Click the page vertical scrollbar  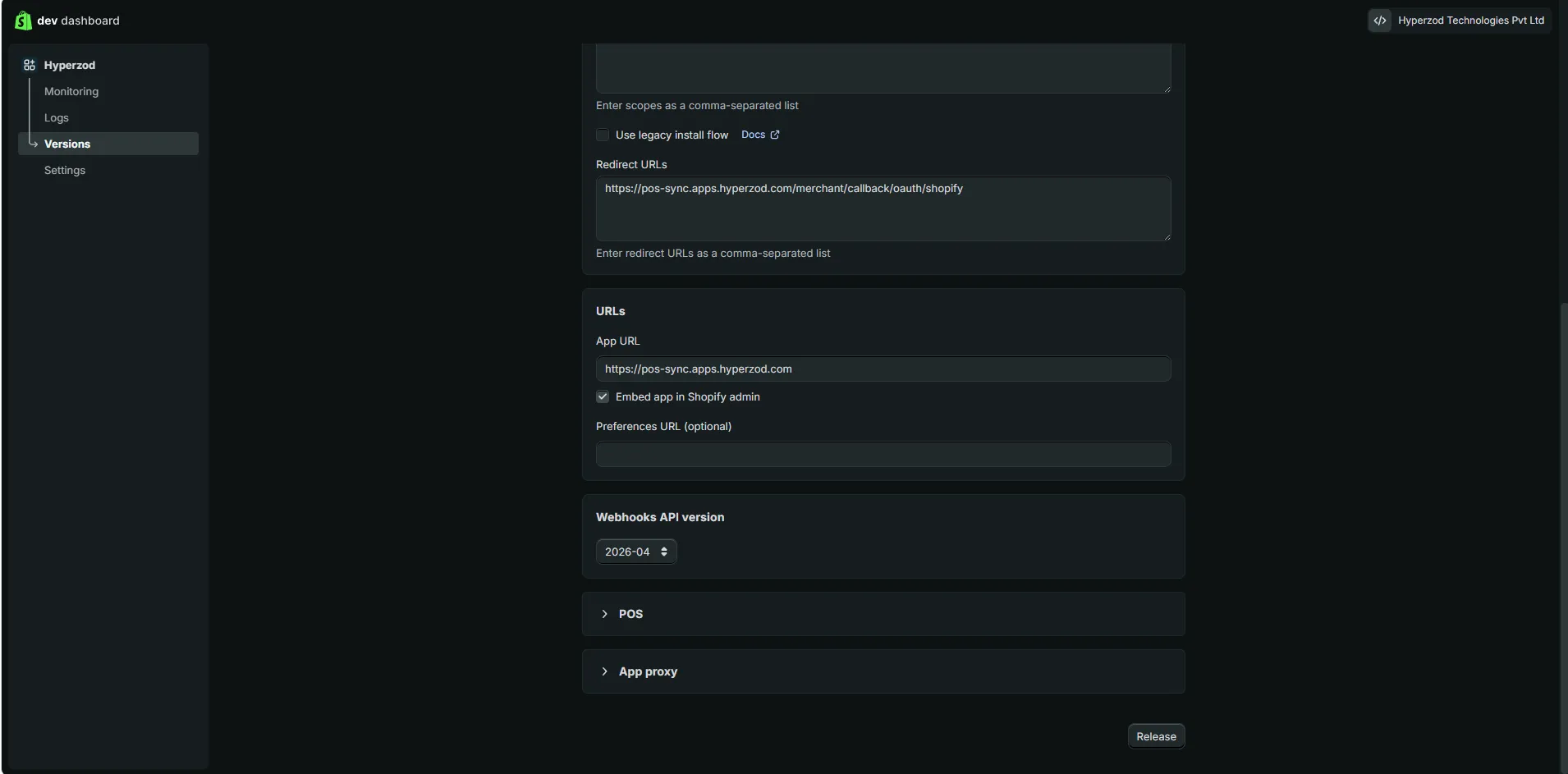coord(1563,534)
